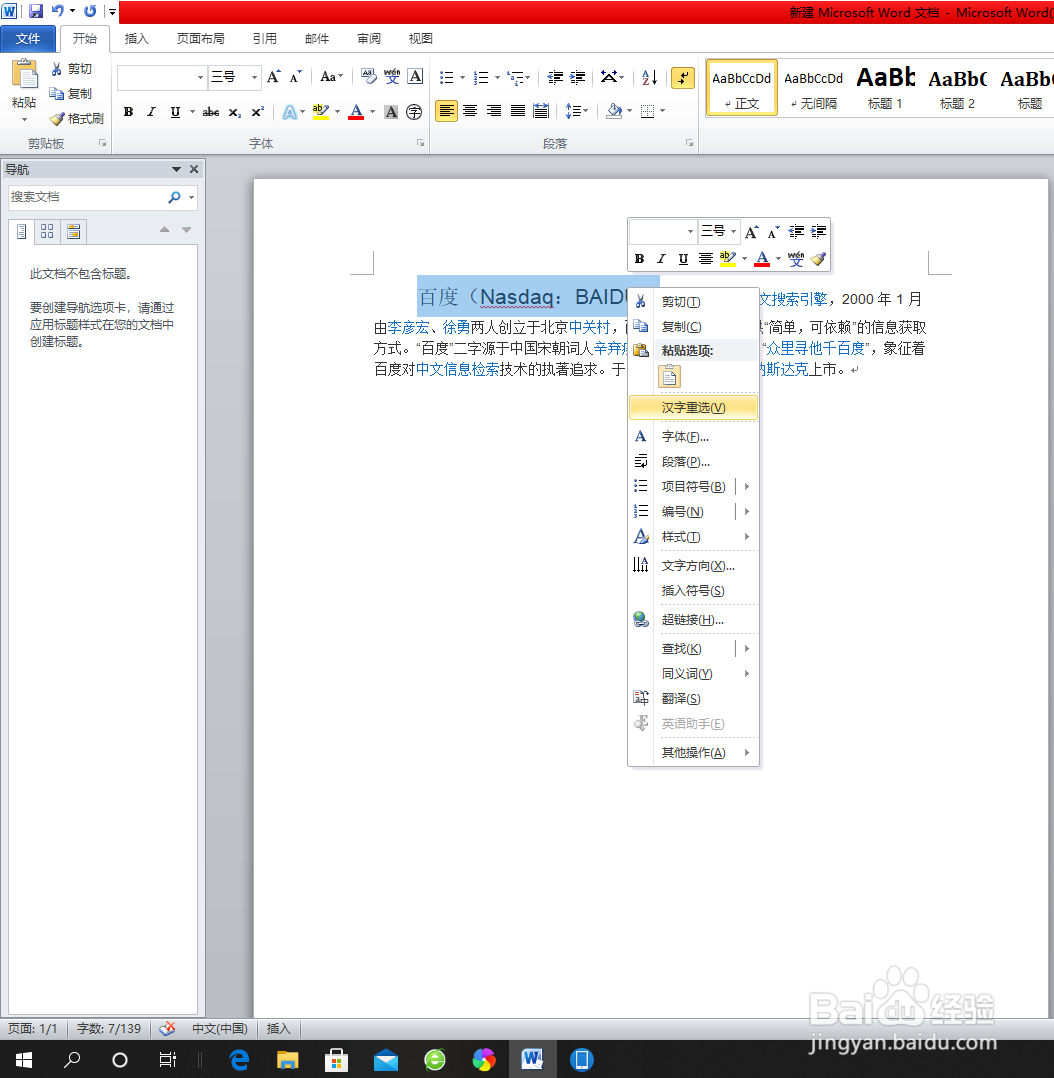The width and height of the screenshot is (1054, 1078).
Task: Open mini toolbar font size dropdown
Action: [733, 232]
